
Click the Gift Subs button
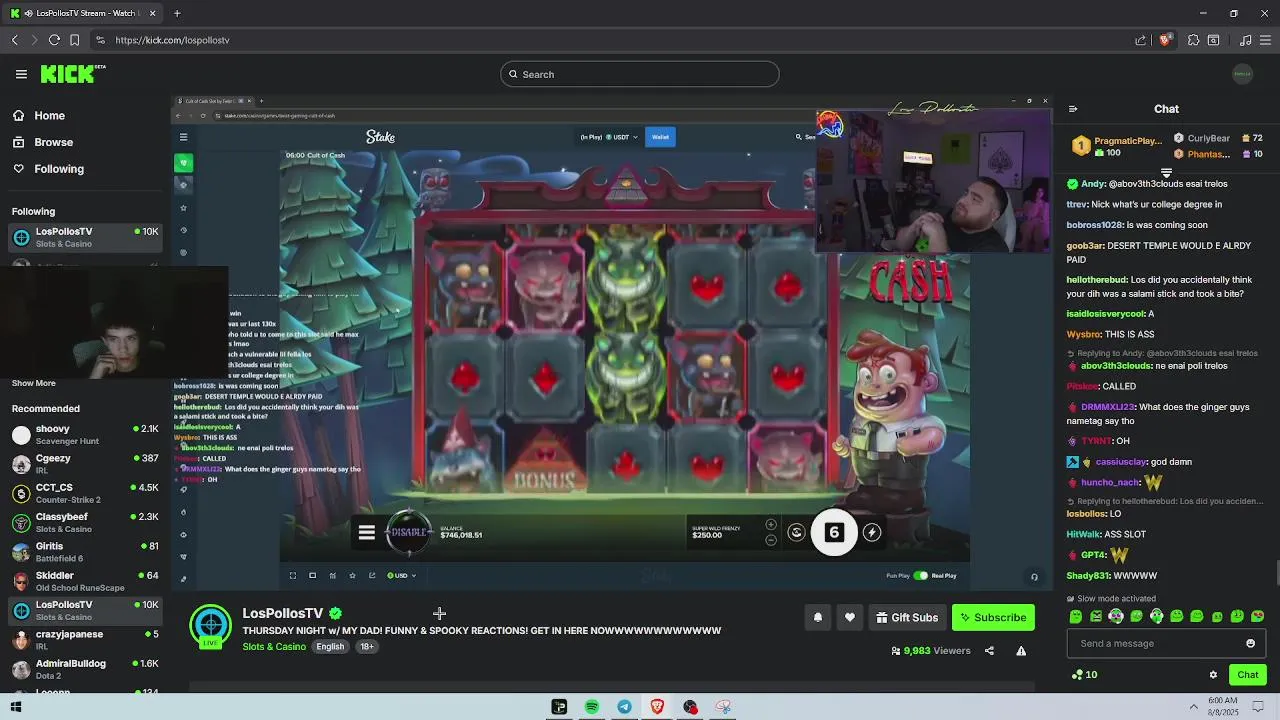click(x=907, y=618)
